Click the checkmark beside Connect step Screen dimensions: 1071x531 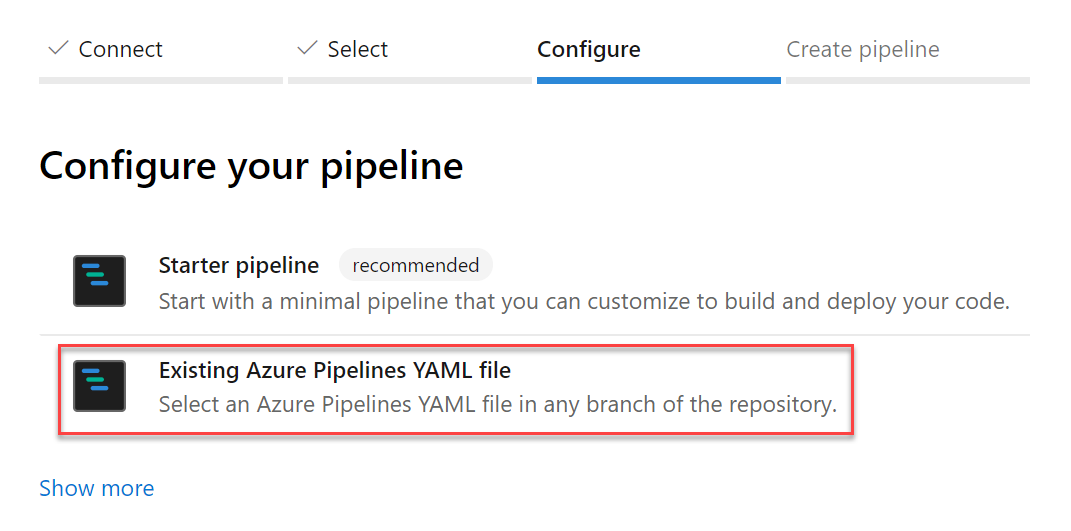59,48
